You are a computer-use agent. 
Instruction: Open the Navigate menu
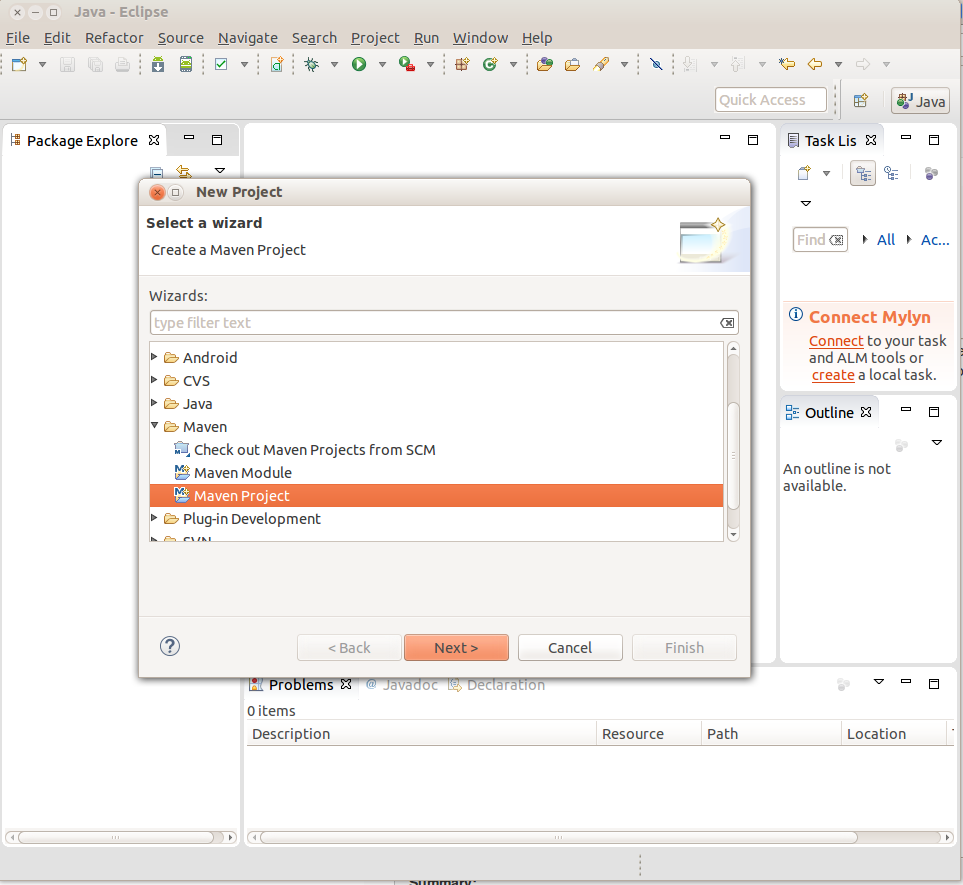(248, 38)
